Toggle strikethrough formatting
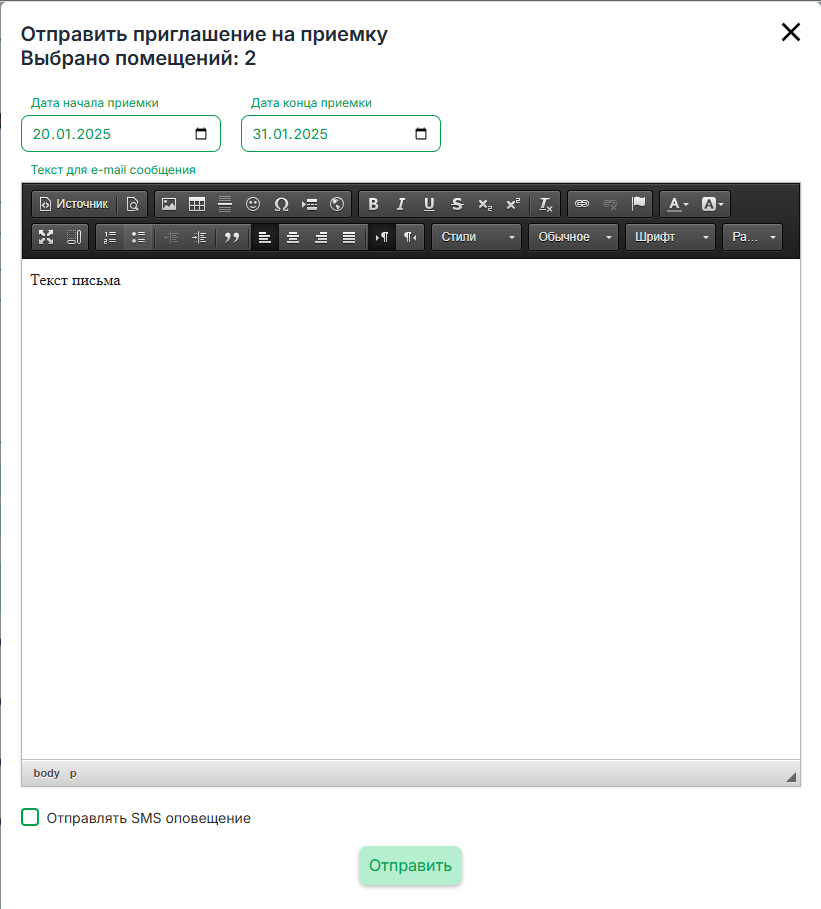The height and width of the screenshot is (909, 821). [x=457, y=204]
